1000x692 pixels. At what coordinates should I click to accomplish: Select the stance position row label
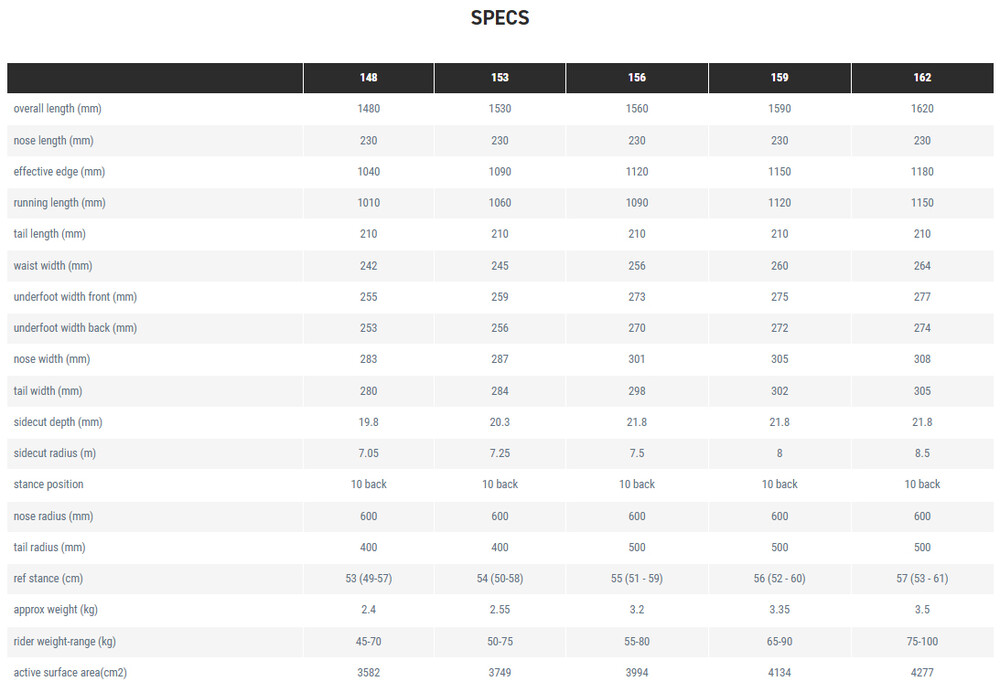click(49, 485)
